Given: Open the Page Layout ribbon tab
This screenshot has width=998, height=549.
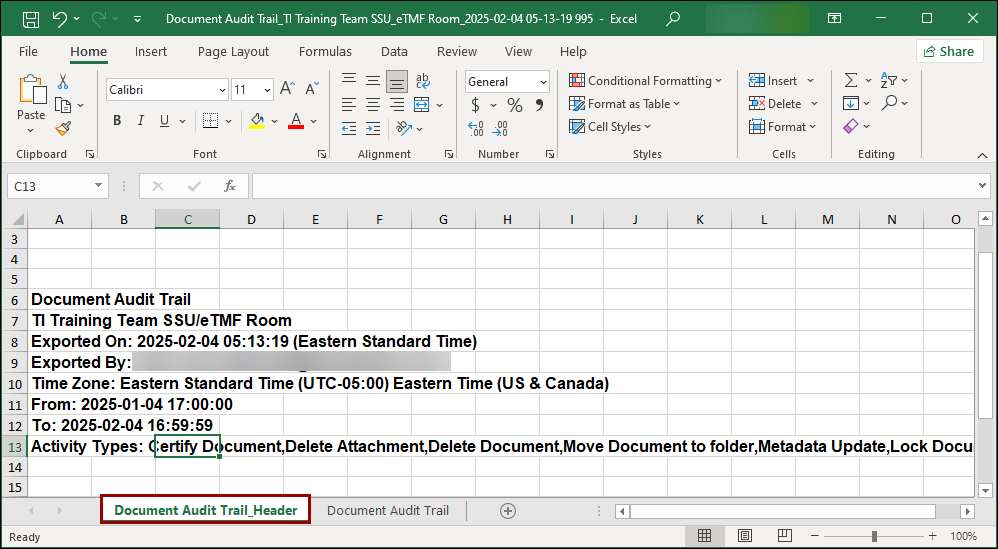Looking at the screenshot, I should pyautogui.click(x=233, y=52).
